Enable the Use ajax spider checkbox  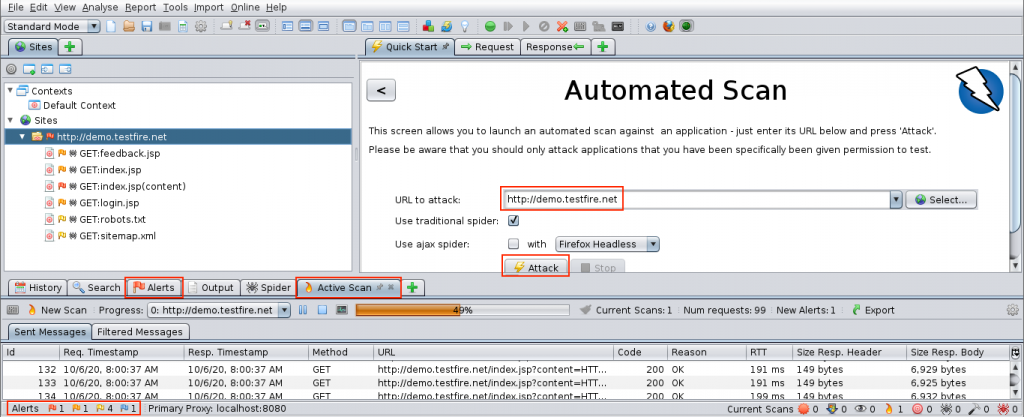click(x=513, y=244)
